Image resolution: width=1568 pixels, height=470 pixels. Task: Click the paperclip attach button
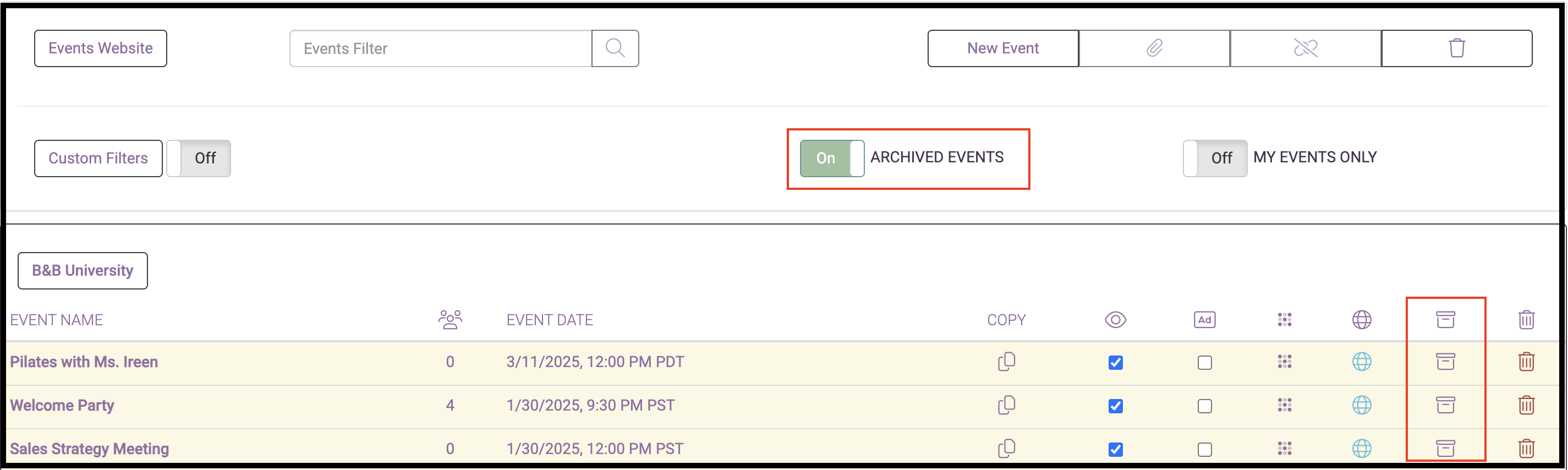pos(1154,48)
